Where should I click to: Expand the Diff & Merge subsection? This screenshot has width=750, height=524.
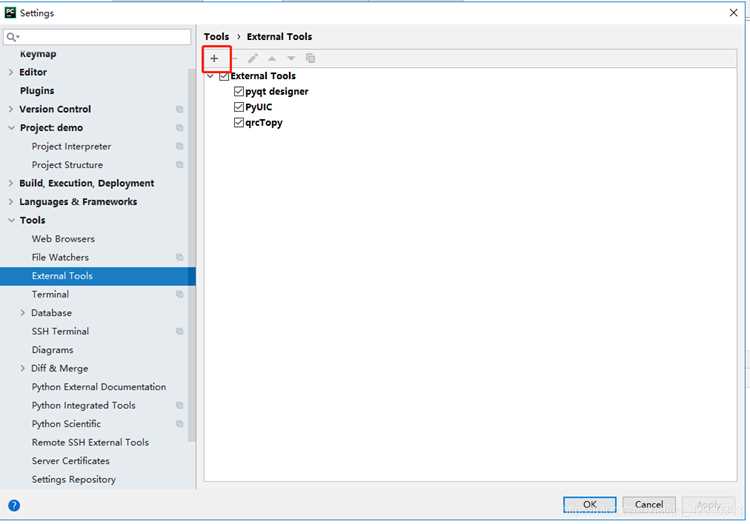click(x=22, y=369)
